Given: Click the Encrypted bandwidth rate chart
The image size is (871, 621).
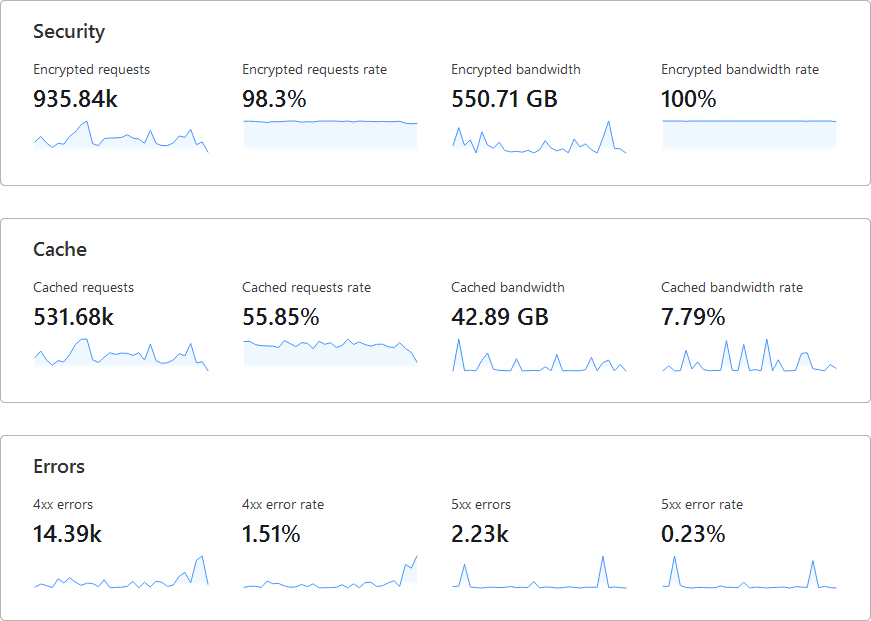Looking at the screenshot, I should (x=749, y=135).
